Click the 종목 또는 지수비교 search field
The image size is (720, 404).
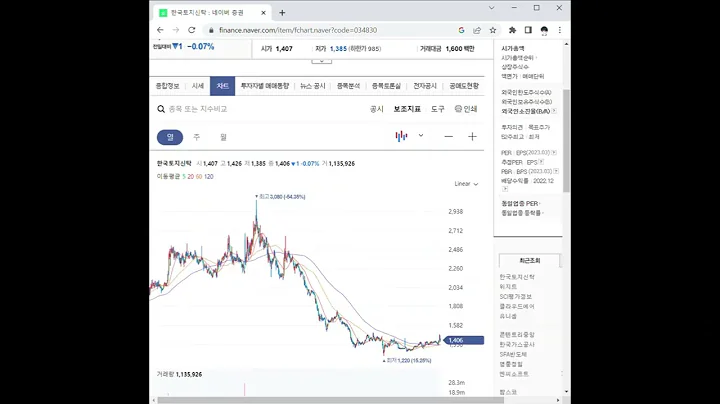(x=198, y=109)
